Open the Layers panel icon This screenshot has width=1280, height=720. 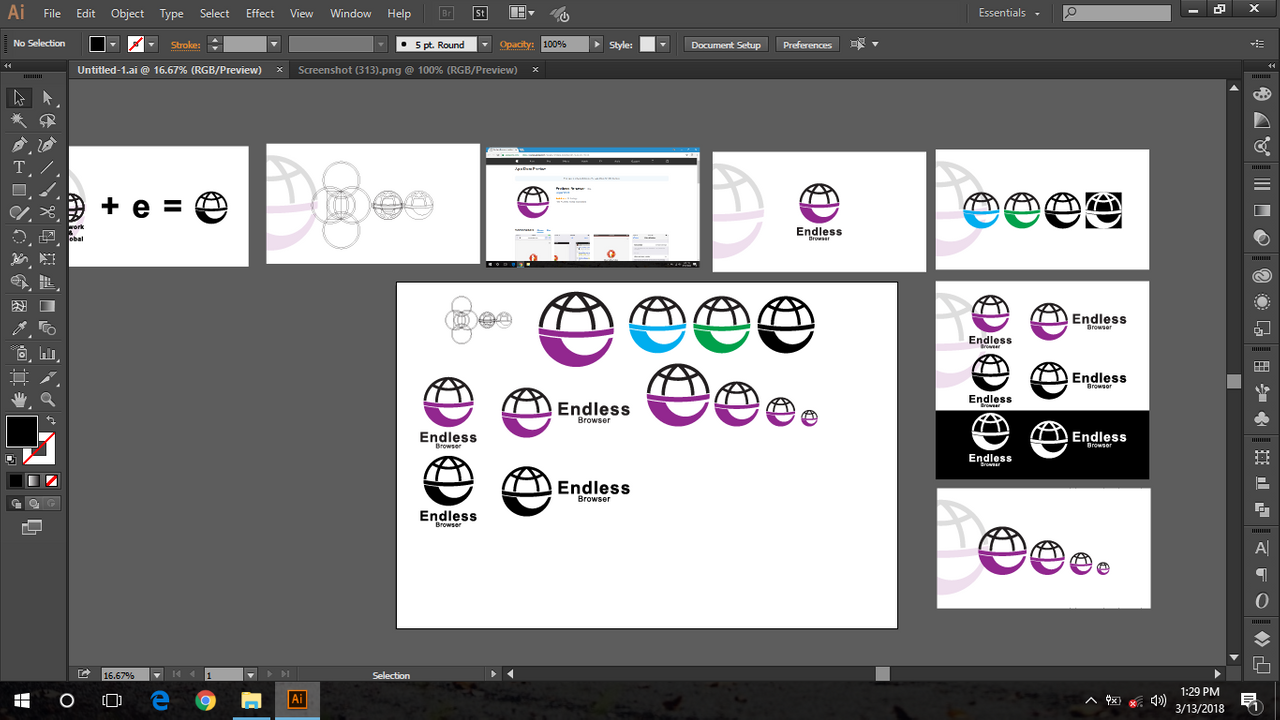click(x=1262, y=639)
